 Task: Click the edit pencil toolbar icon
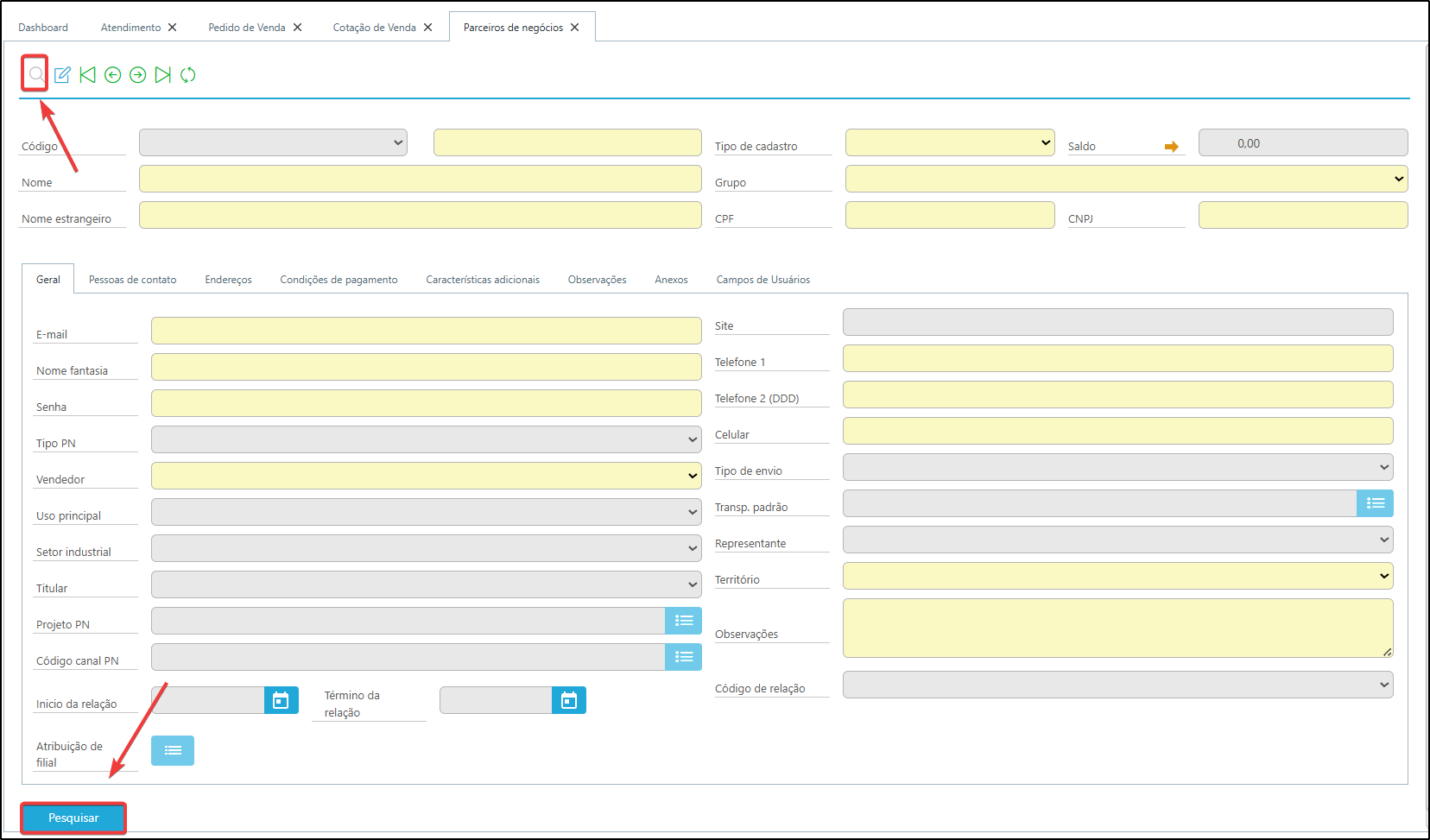click(62, 75)
